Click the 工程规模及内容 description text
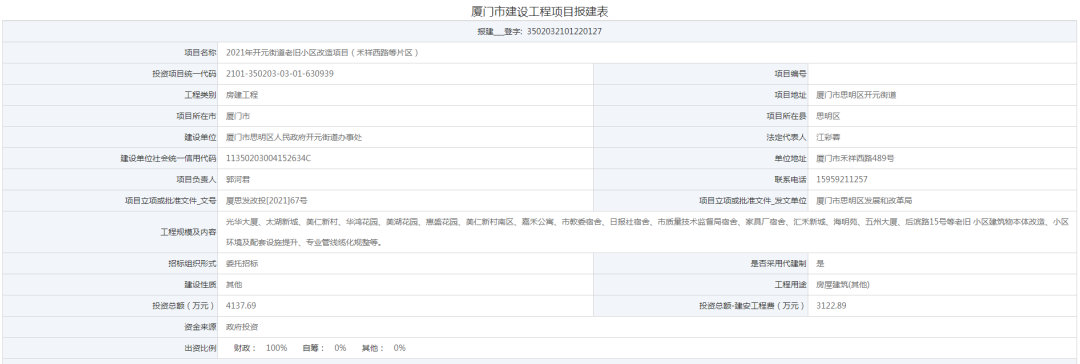Viewport: 1080px width, 364px height. [647, 232]
